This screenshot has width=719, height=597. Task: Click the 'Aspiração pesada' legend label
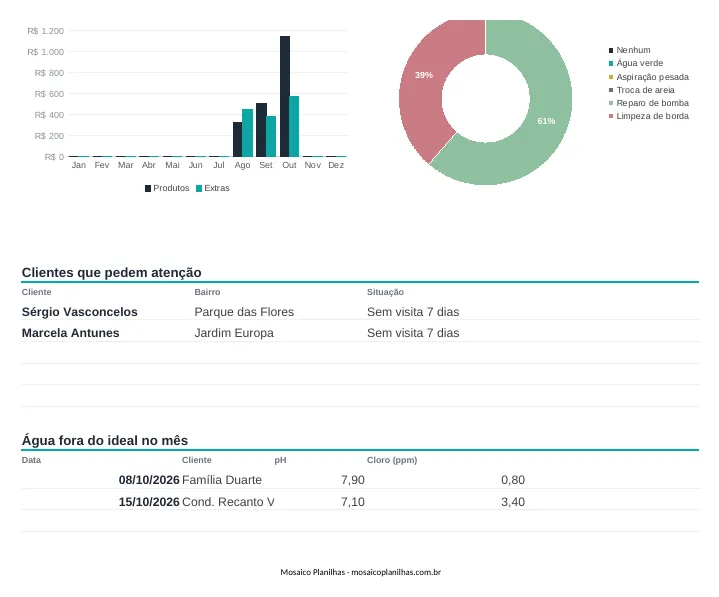pyautogui.click(x=653, y=77)
